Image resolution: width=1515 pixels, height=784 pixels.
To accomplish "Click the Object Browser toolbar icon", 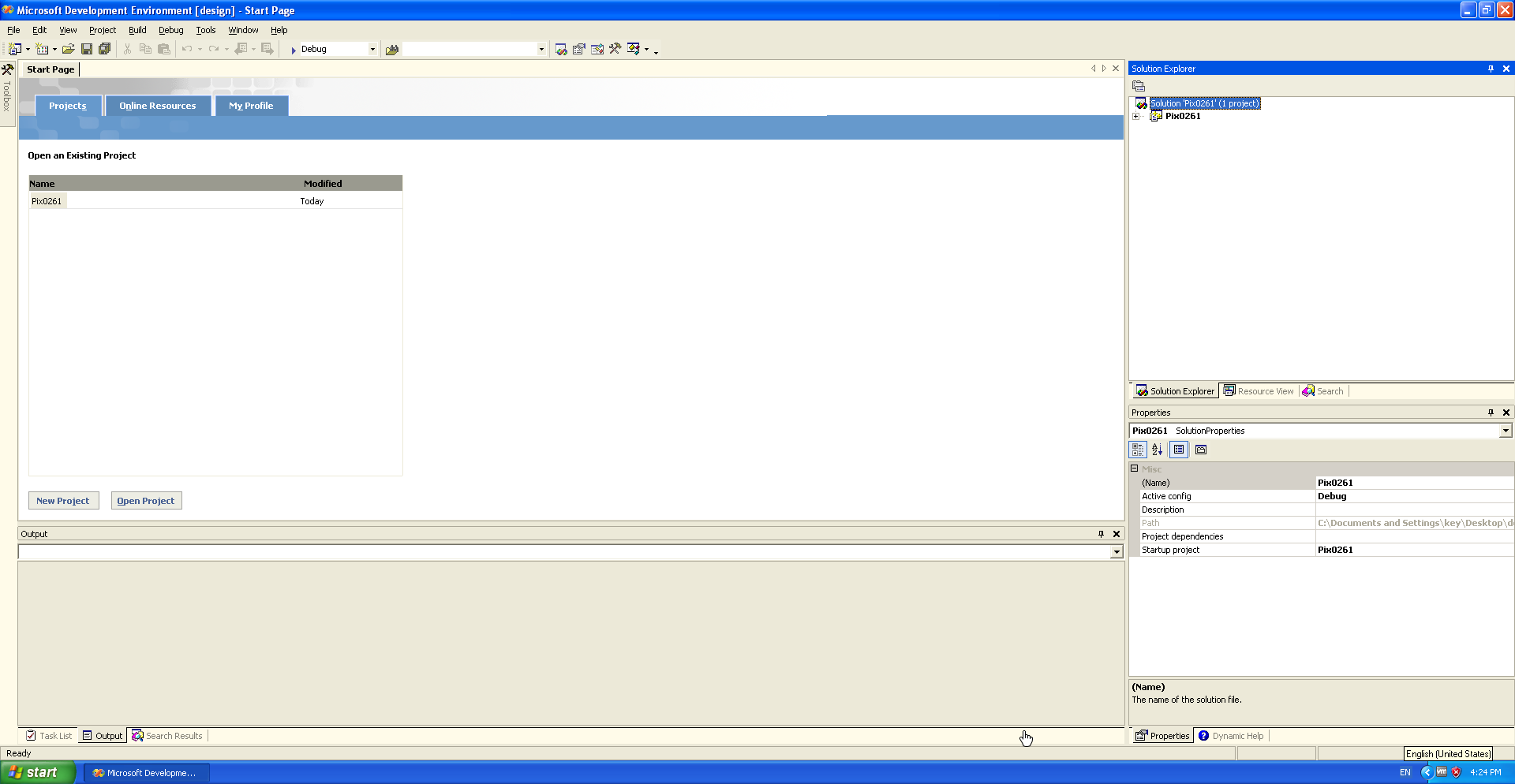I will click(597, 49).
